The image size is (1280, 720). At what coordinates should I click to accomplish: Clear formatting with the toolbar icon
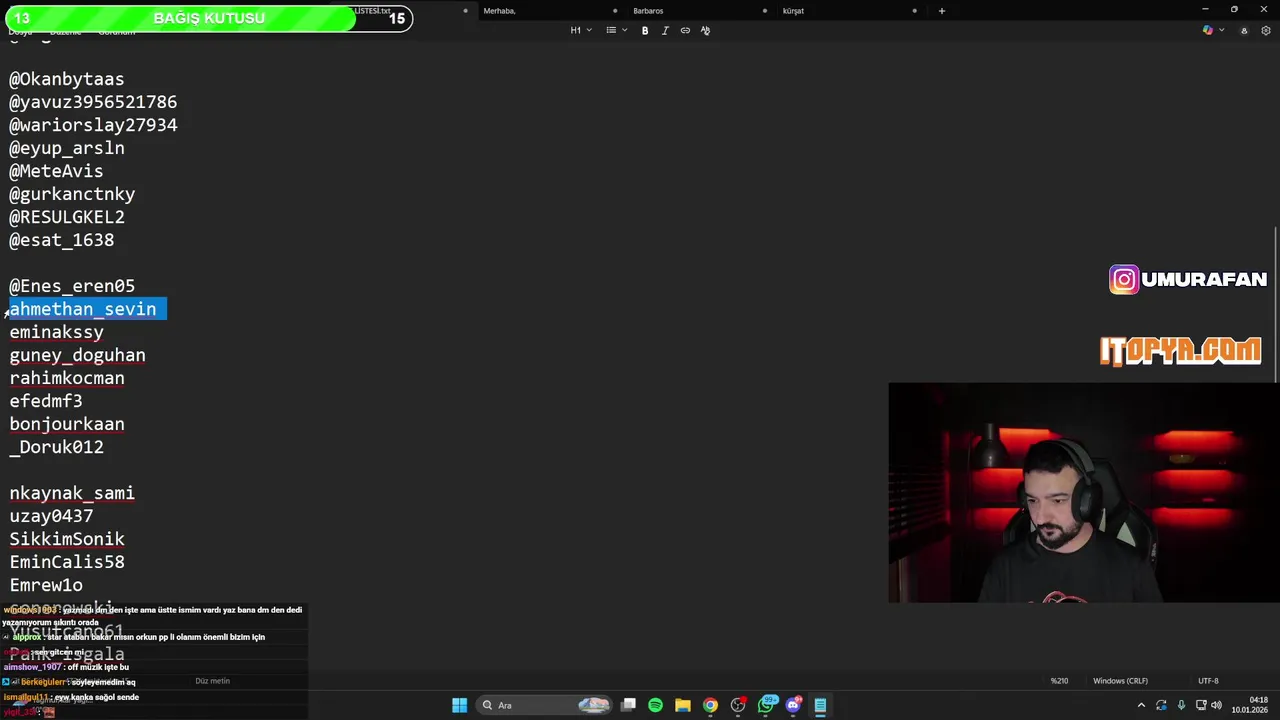click(x=705, y=31)
